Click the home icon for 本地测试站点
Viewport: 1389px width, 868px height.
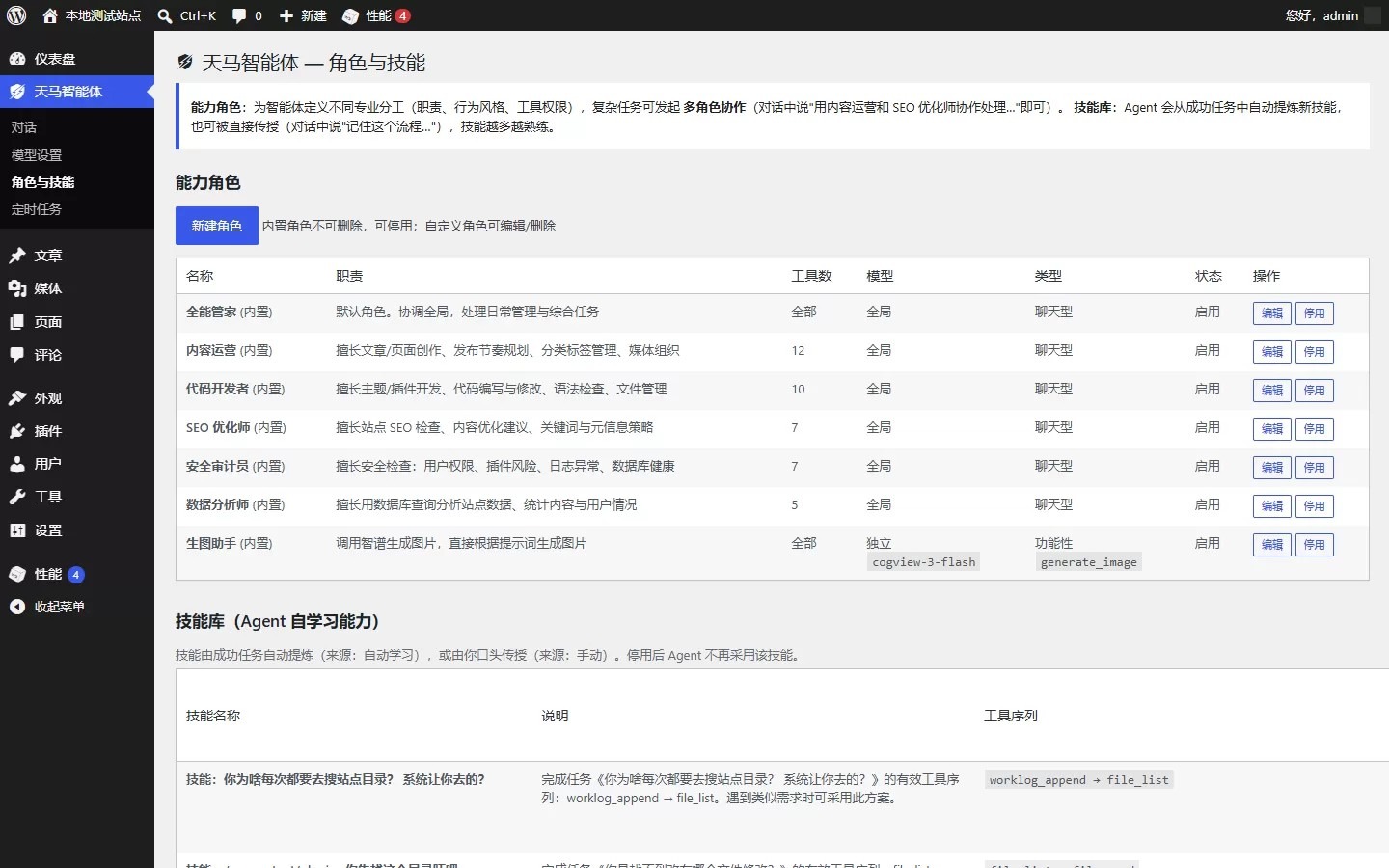(x=50, y=15)
